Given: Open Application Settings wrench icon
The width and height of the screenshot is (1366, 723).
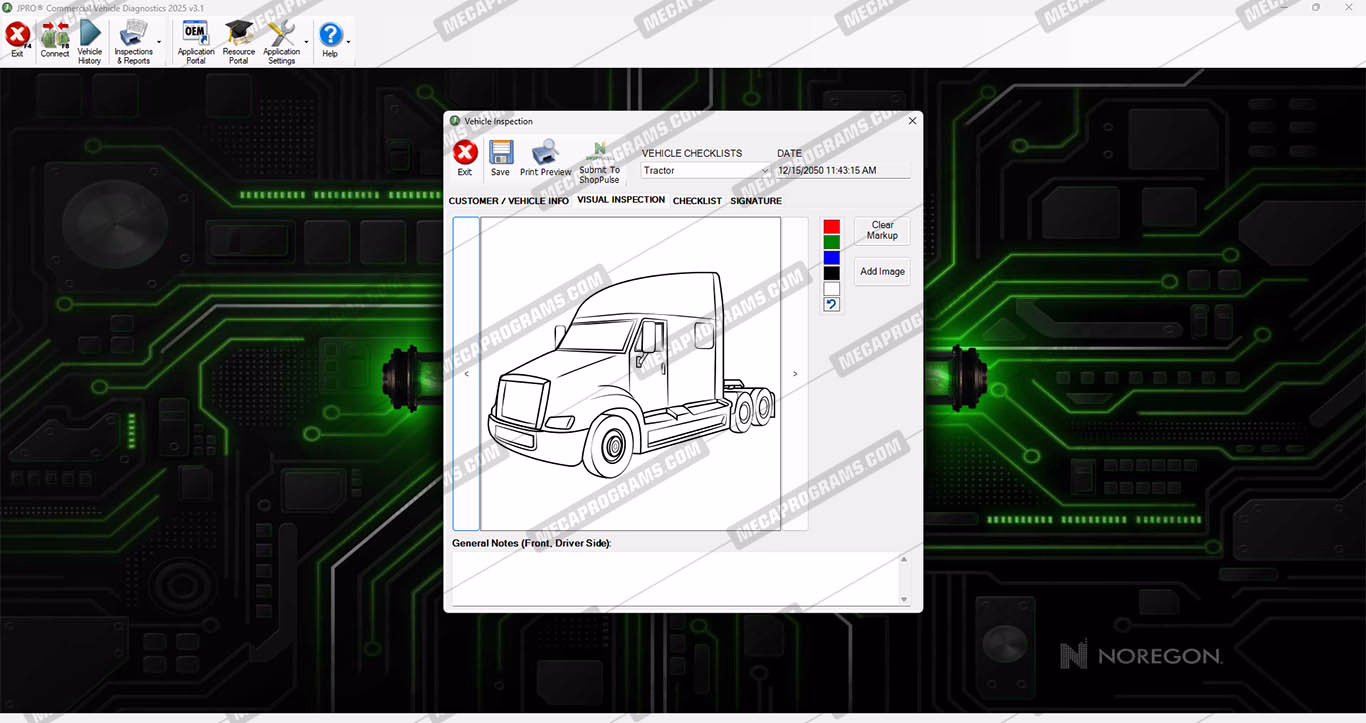Looking at the screenshot, I should pos(281,40).
